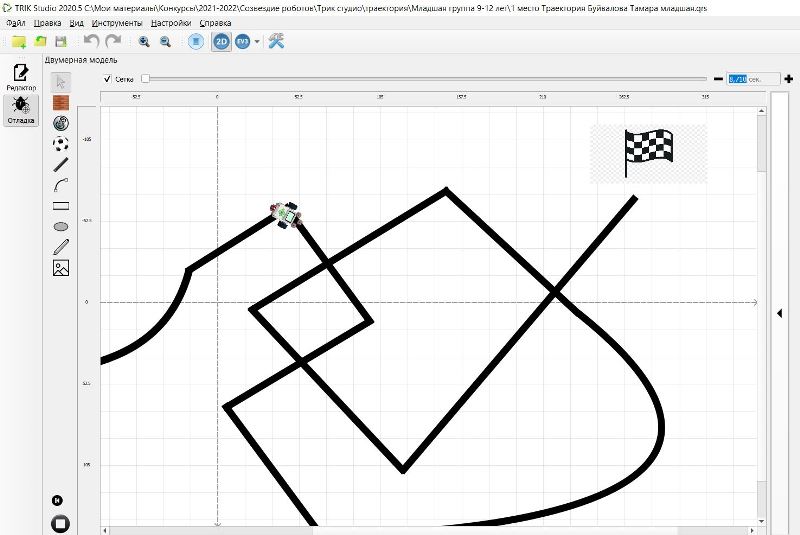Screen dimensions: 800x535
Task: Toggle the 2D model view button
Action: pos(221,41)
